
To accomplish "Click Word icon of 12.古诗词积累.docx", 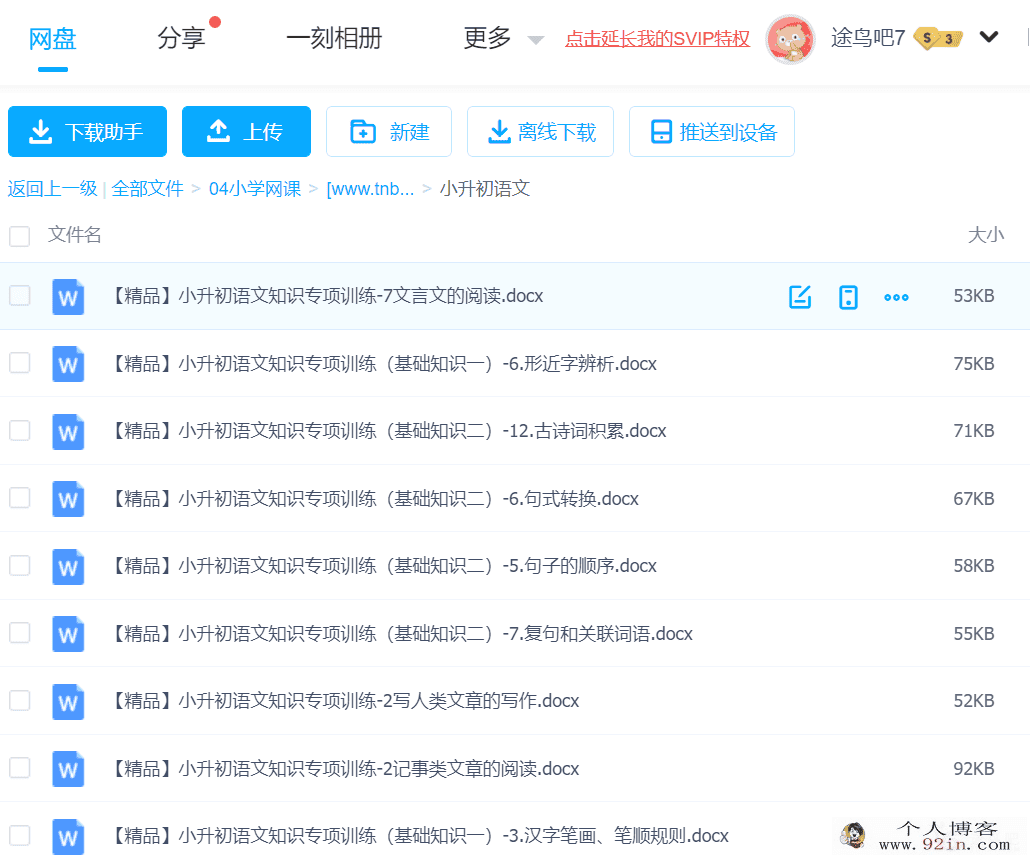I will pos(68,432).
